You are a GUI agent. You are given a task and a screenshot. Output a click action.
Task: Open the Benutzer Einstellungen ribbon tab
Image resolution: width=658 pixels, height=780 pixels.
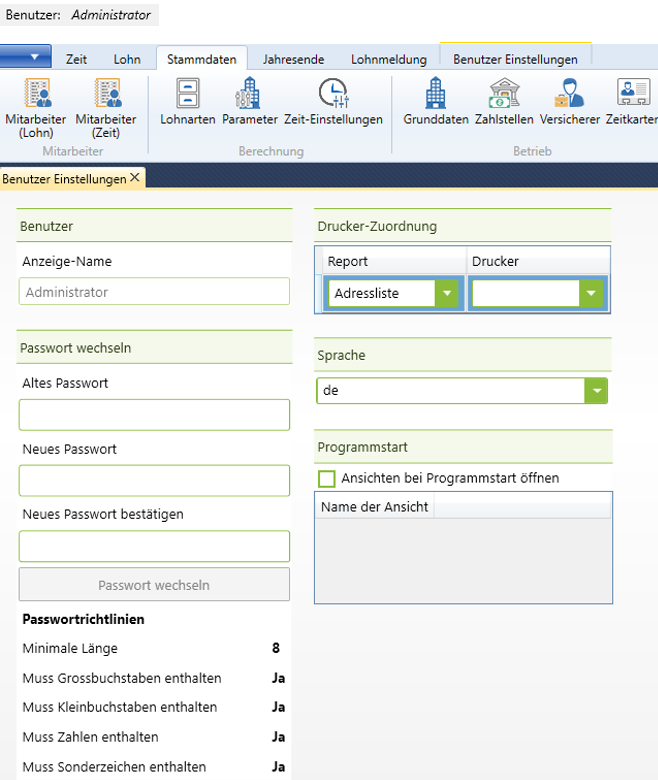[515, 59]
